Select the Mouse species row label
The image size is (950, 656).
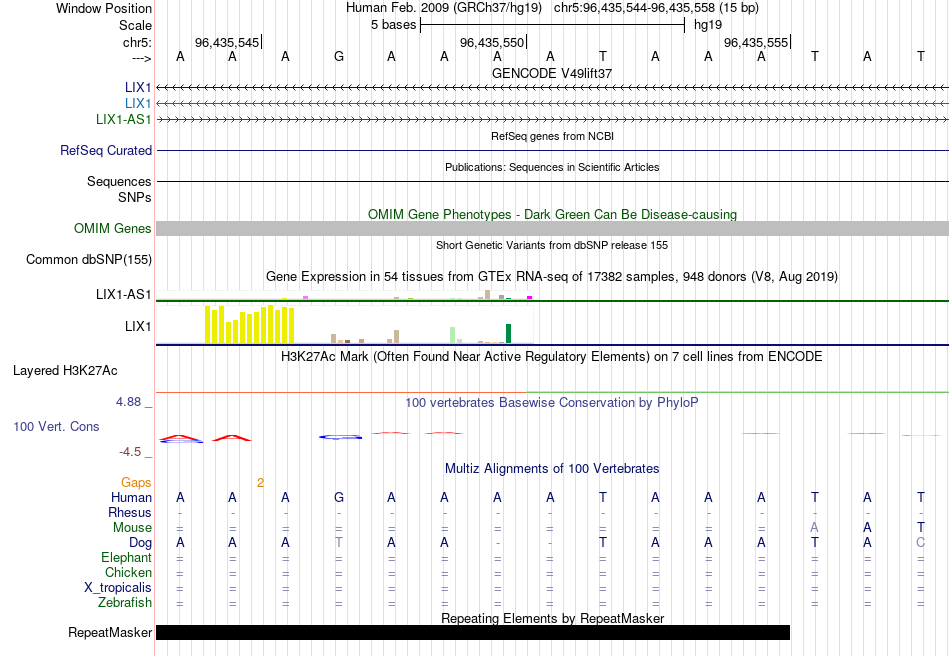(132, 528)
